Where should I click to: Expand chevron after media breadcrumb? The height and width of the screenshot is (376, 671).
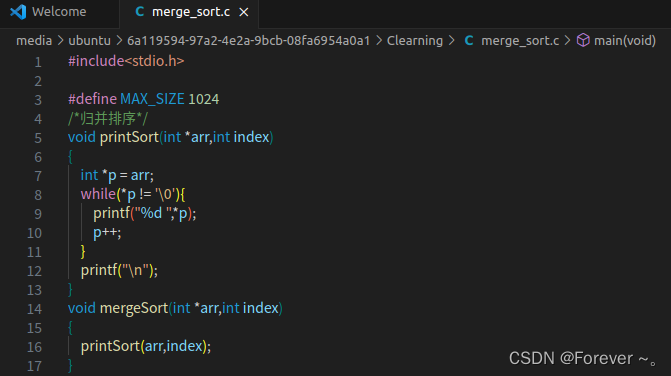(60, 41)
